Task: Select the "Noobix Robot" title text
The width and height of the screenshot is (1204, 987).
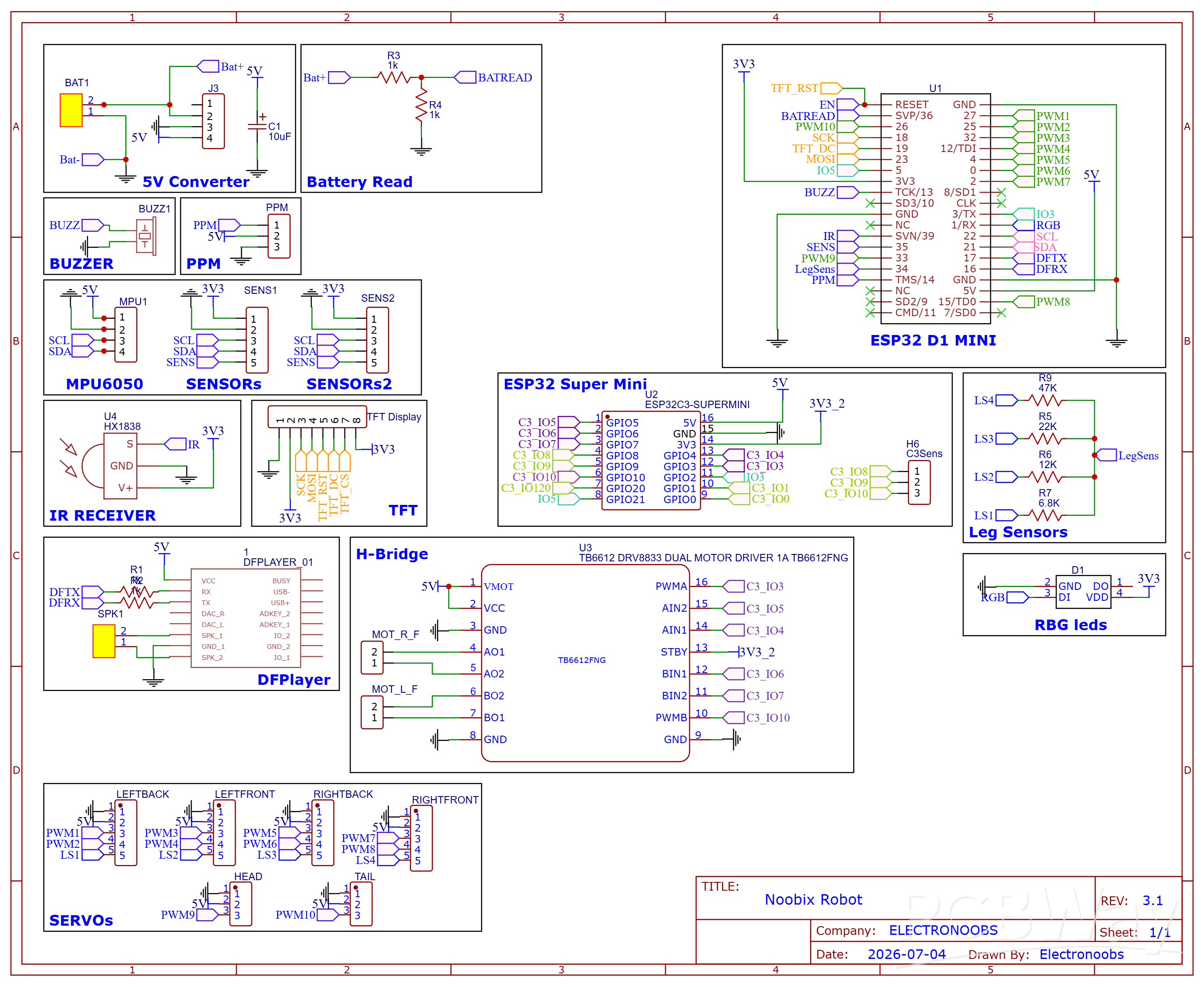Action: [x=813, y=899]
